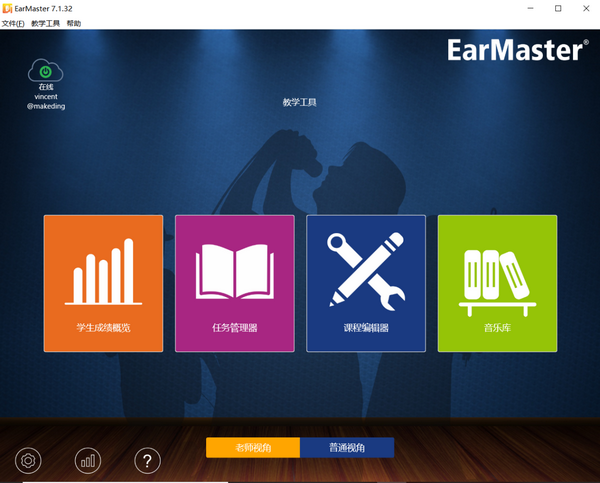Open the 音乐库 bookshelf tile

point(497,283)
